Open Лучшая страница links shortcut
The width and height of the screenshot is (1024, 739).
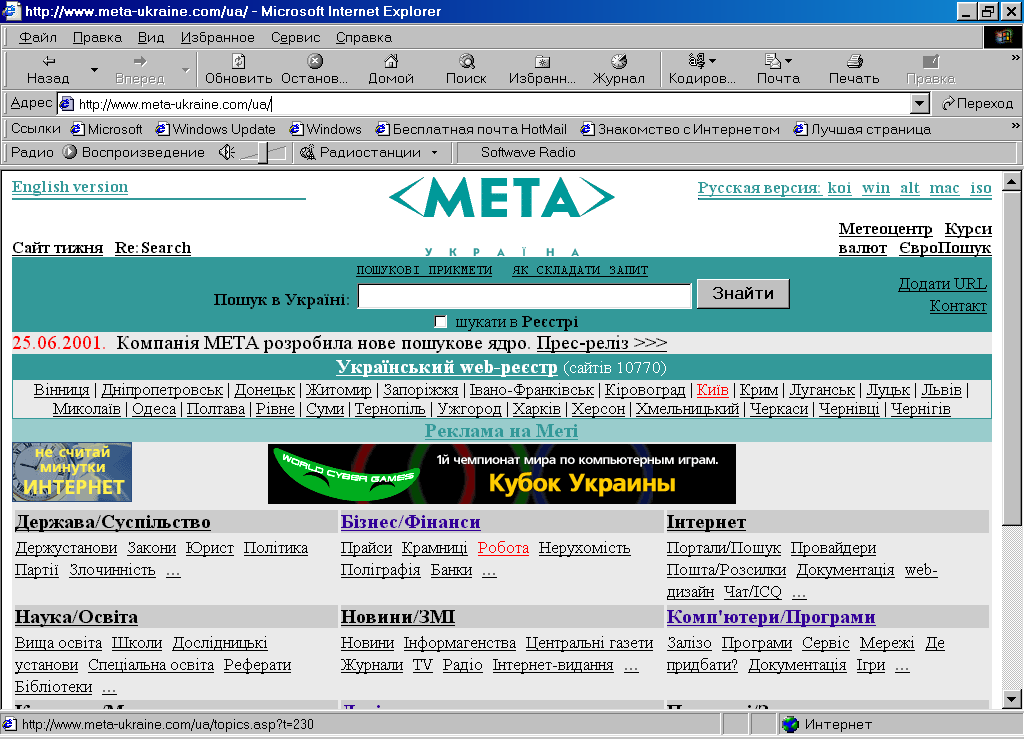(862, 129)
